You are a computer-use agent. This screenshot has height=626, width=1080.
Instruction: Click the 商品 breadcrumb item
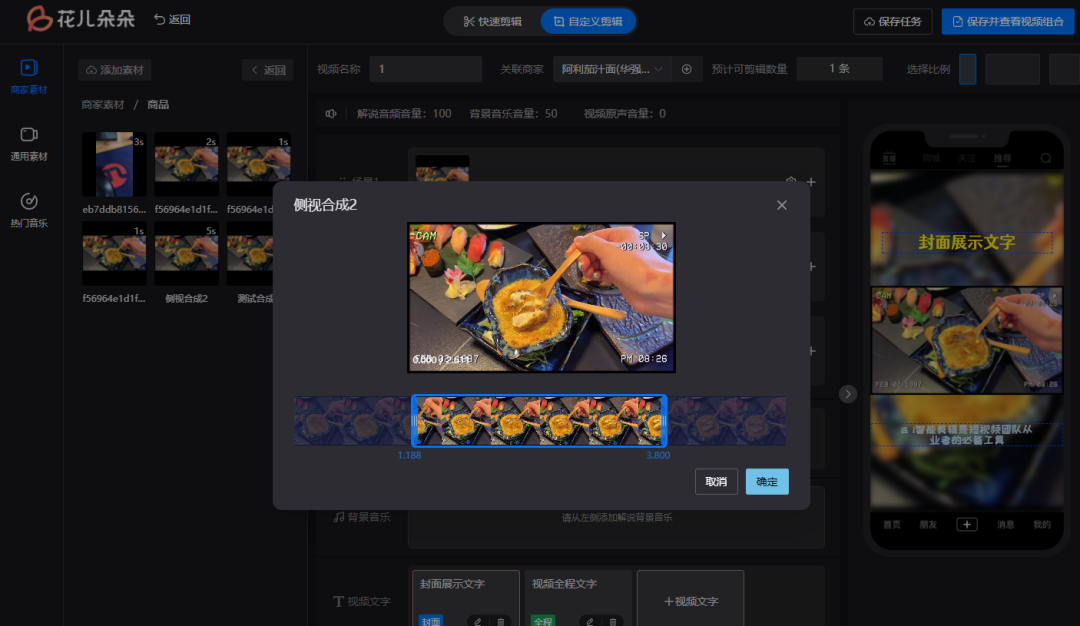(158, 105)
